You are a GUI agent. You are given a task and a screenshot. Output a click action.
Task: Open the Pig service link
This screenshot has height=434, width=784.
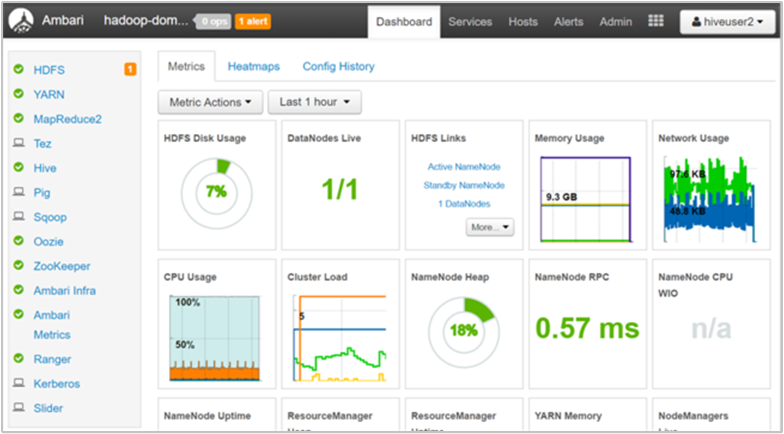click(42, 193)
